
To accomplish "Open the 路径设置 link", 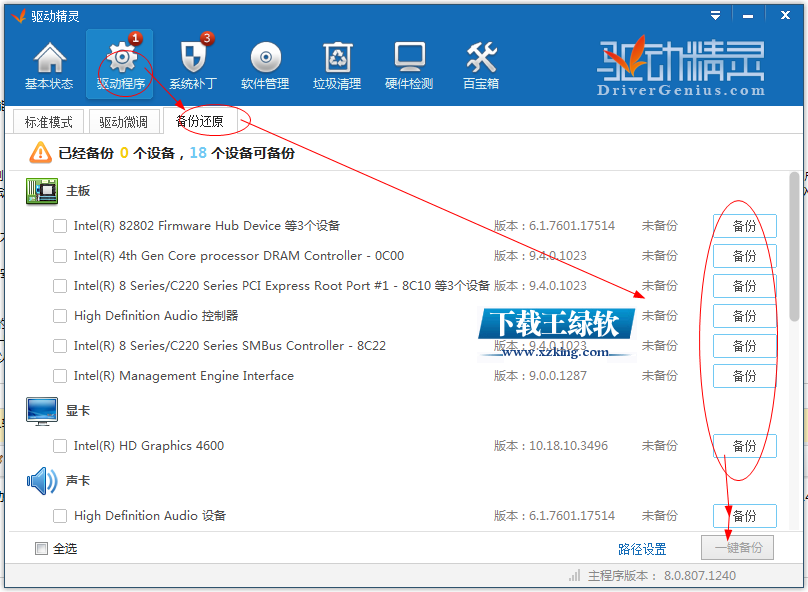I will click(x=642, y=549).
